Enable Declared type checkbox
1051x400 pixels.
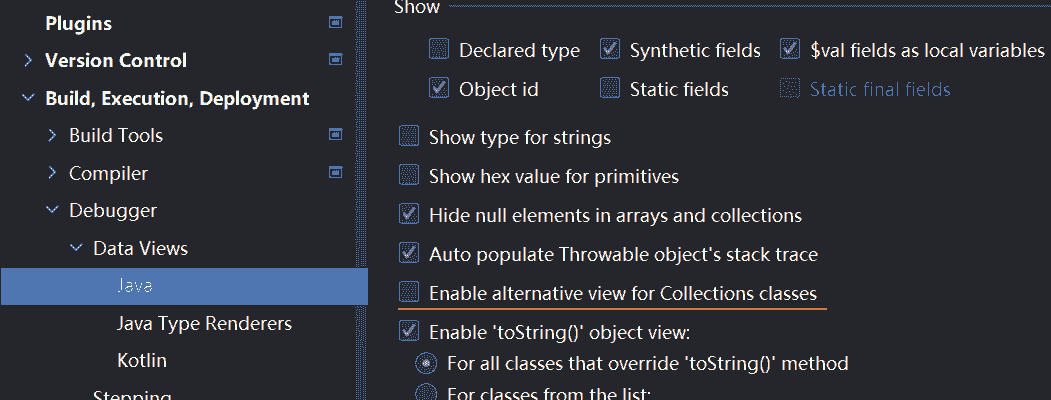pyautogui.click(x=439, y=50)
